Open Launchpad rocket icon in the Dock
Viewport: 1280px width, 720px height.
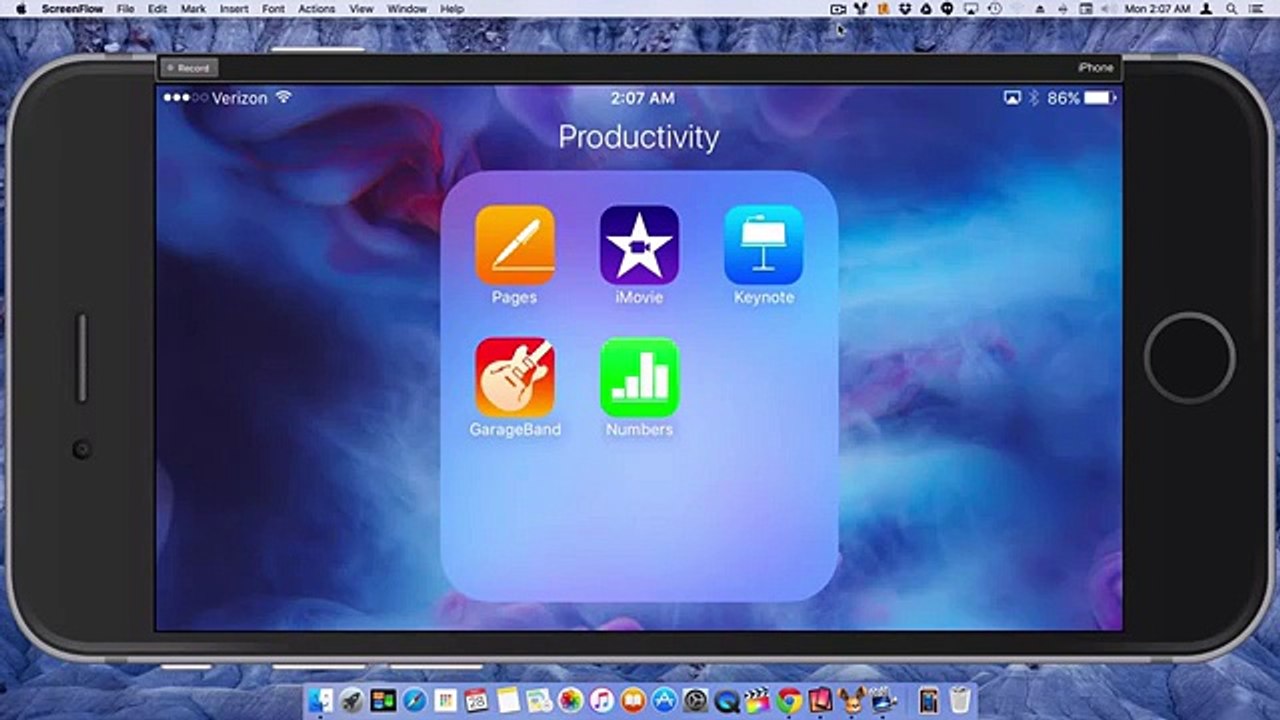(351, 700)
